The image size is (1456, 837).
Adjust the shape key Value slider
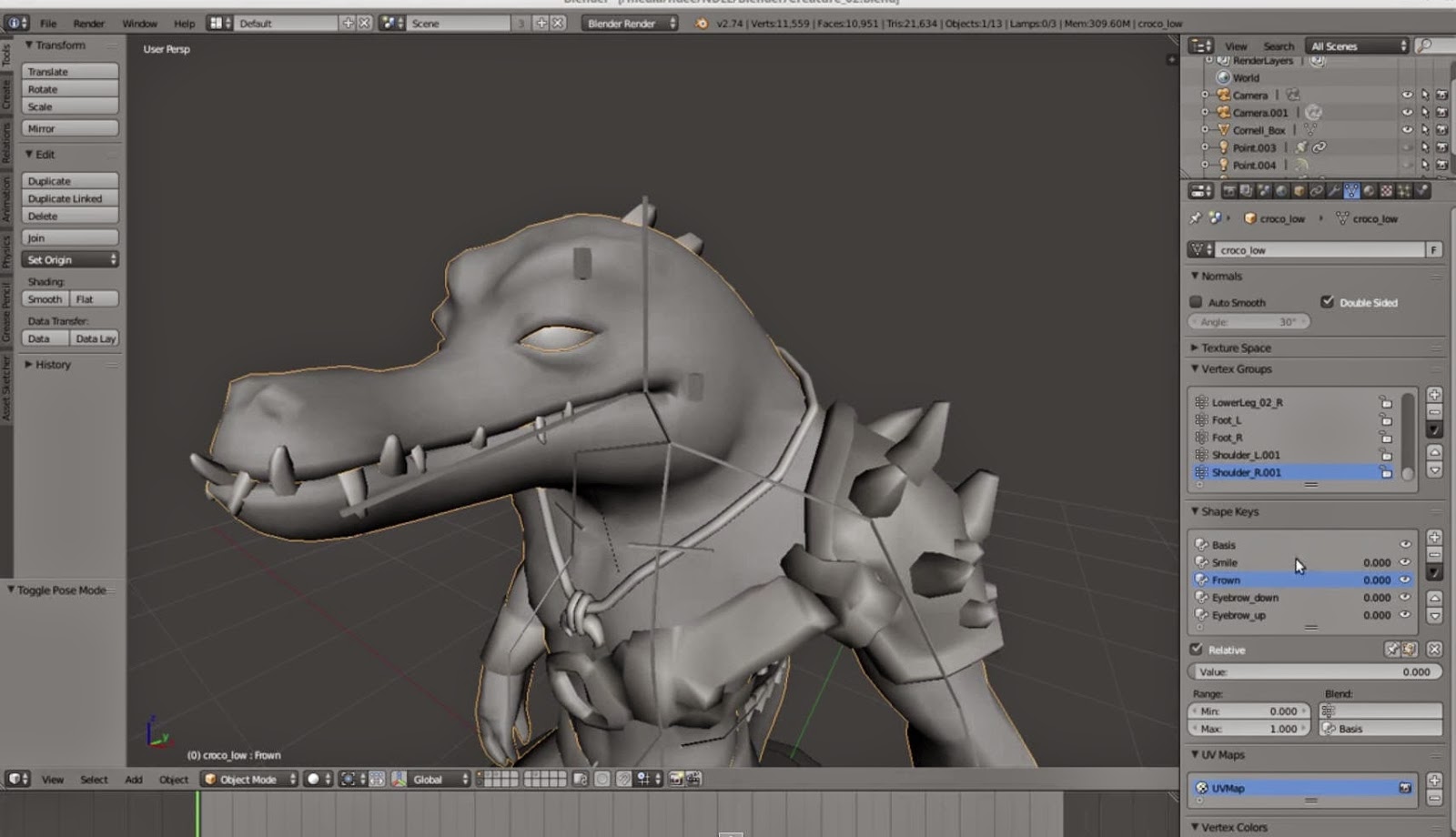(1315, 671)
